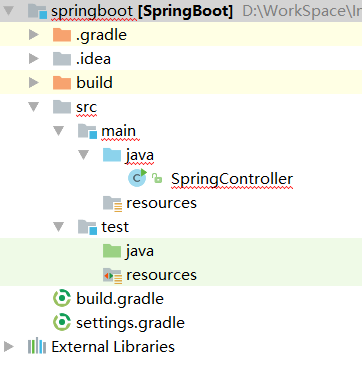Click the green lock icon beside SpringController
Image resolution: width=362 pixels, height=384 pixels.
point(157,178)
